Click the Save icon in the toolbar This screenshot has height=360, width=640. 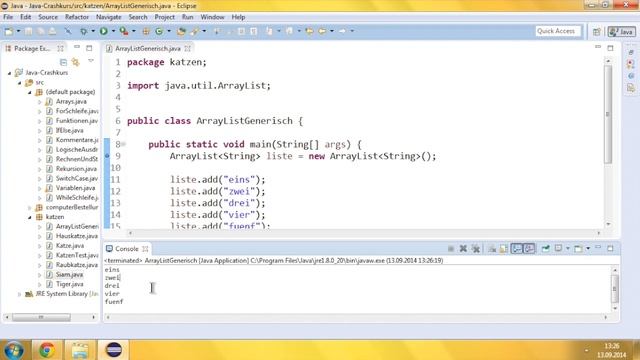tap(28, 31)
